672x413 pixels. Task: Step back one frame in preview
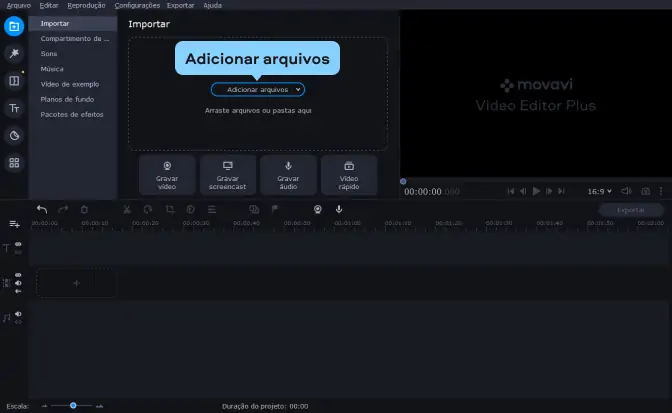click(x=523, y=191)
